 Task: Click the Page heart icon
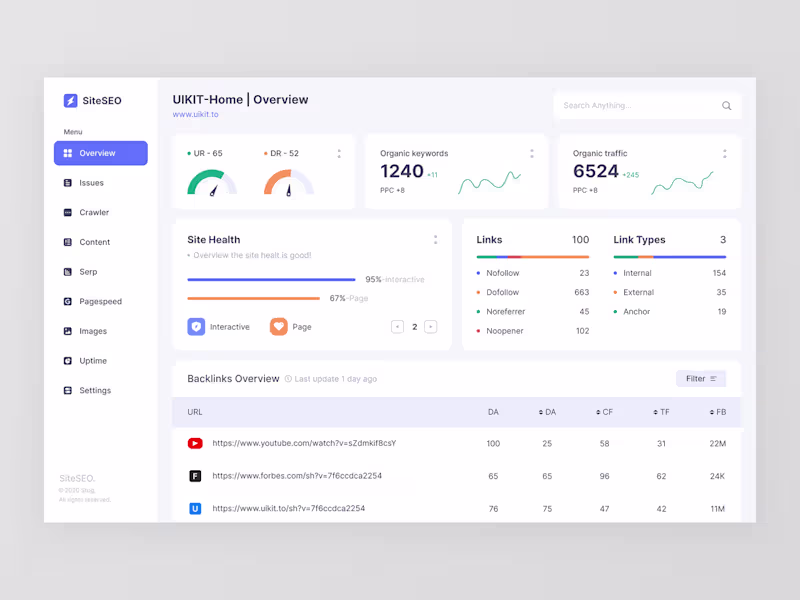[x=279, y=327]
